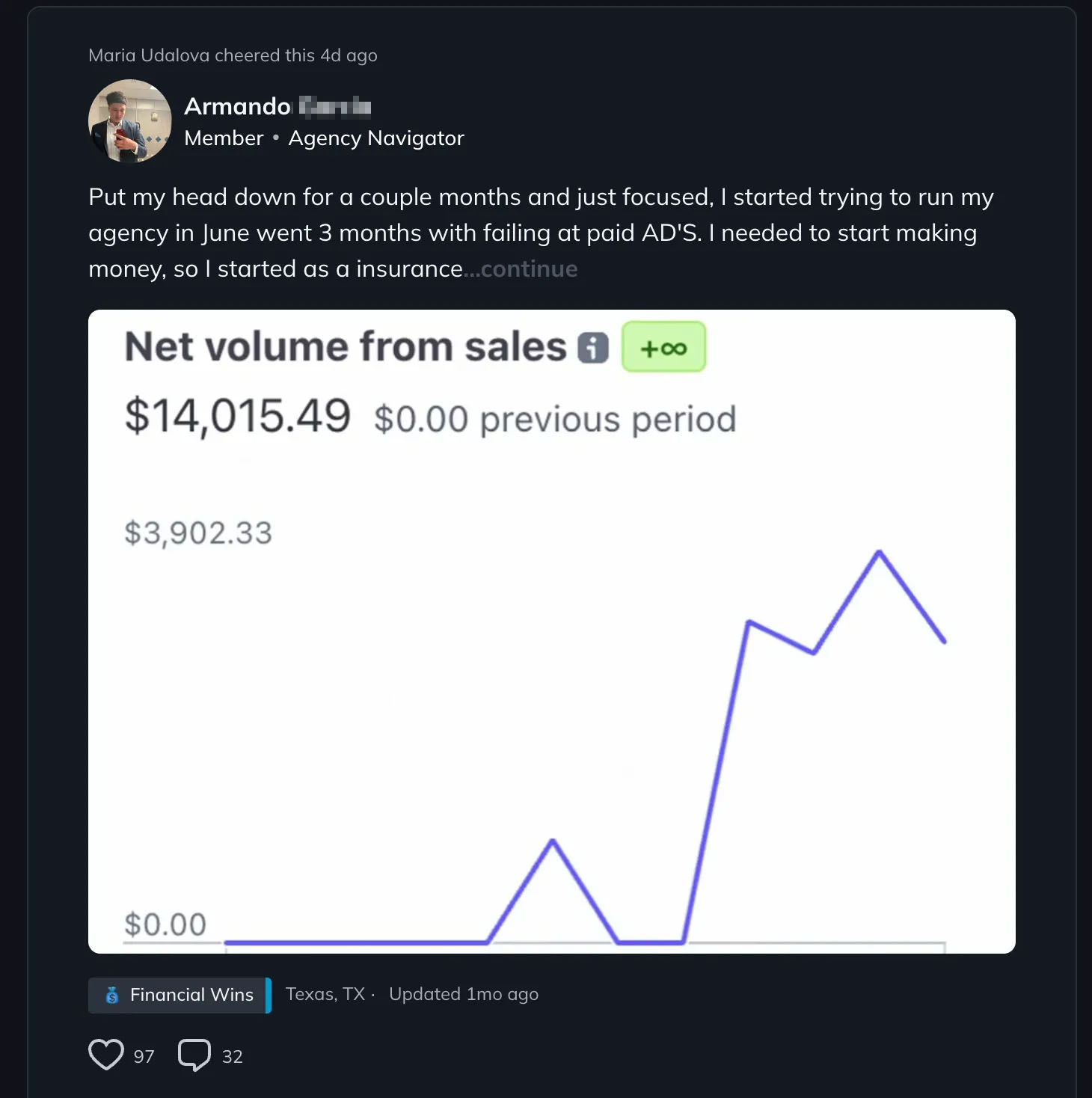Open the Financial Wins category tag
1092x1098 pixels.
click(x=180, y=995)
